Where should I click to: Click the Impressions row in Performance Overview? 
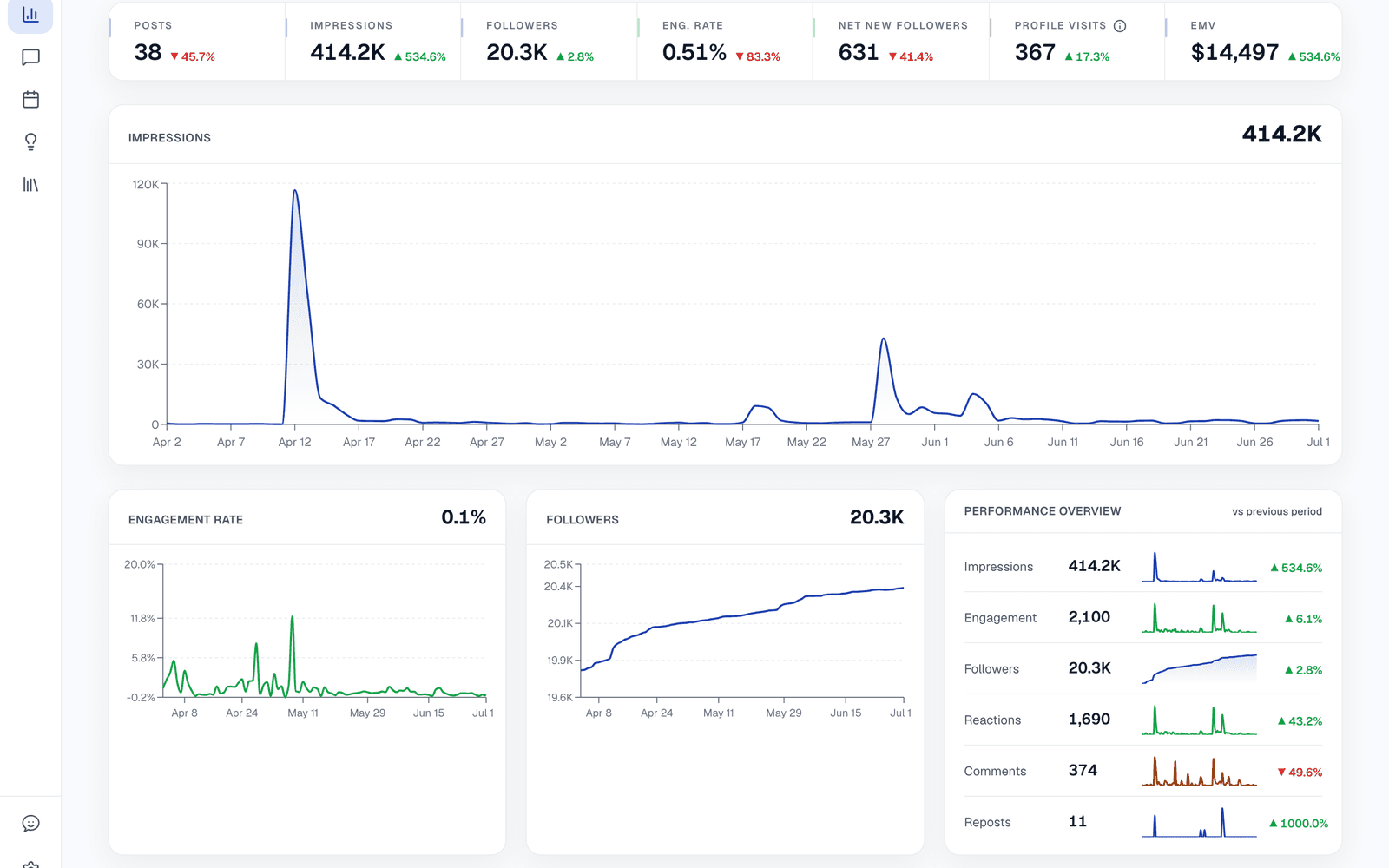pyautogui.click(x=1143, y=567)
